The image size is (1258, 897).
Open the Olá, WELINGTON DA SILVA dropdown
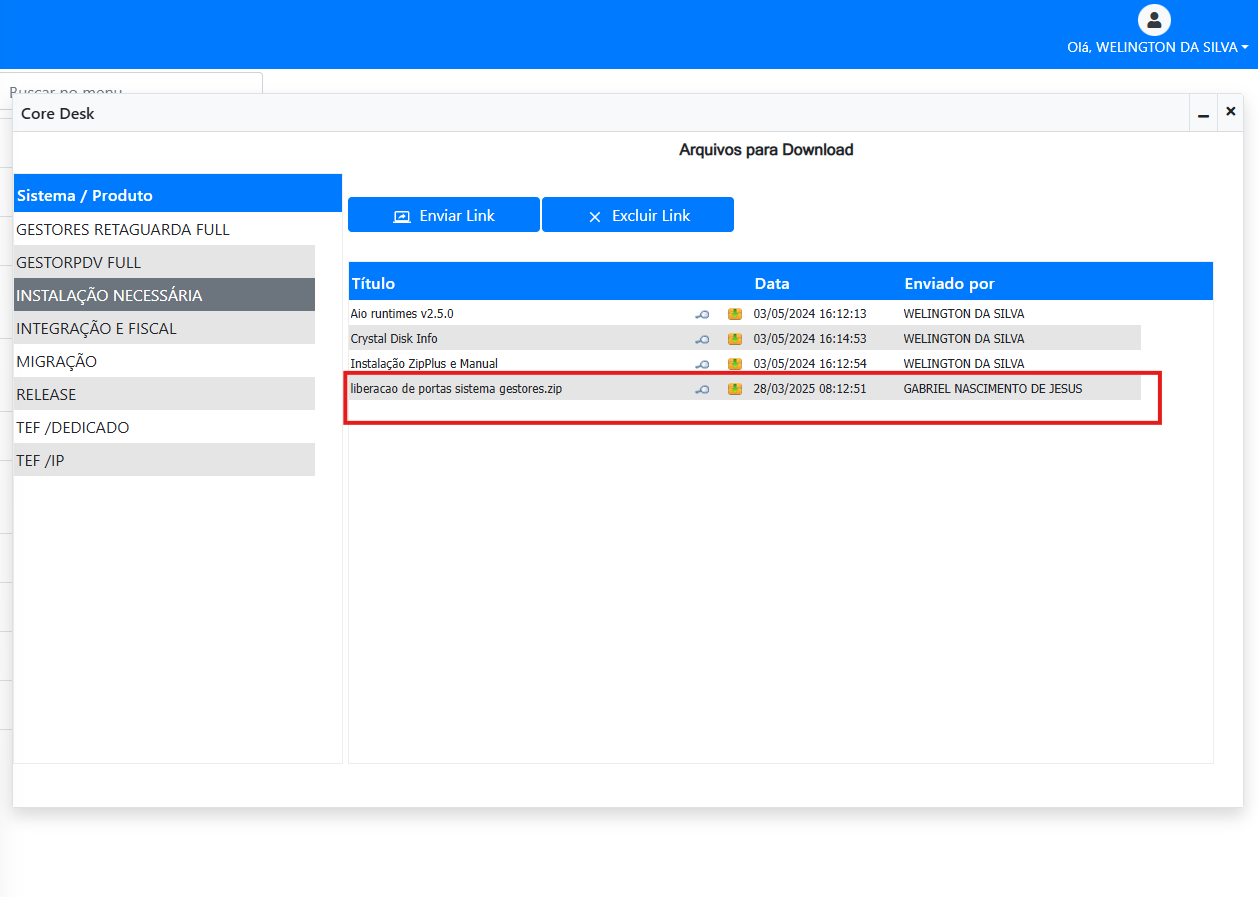tap(1157, 47)
